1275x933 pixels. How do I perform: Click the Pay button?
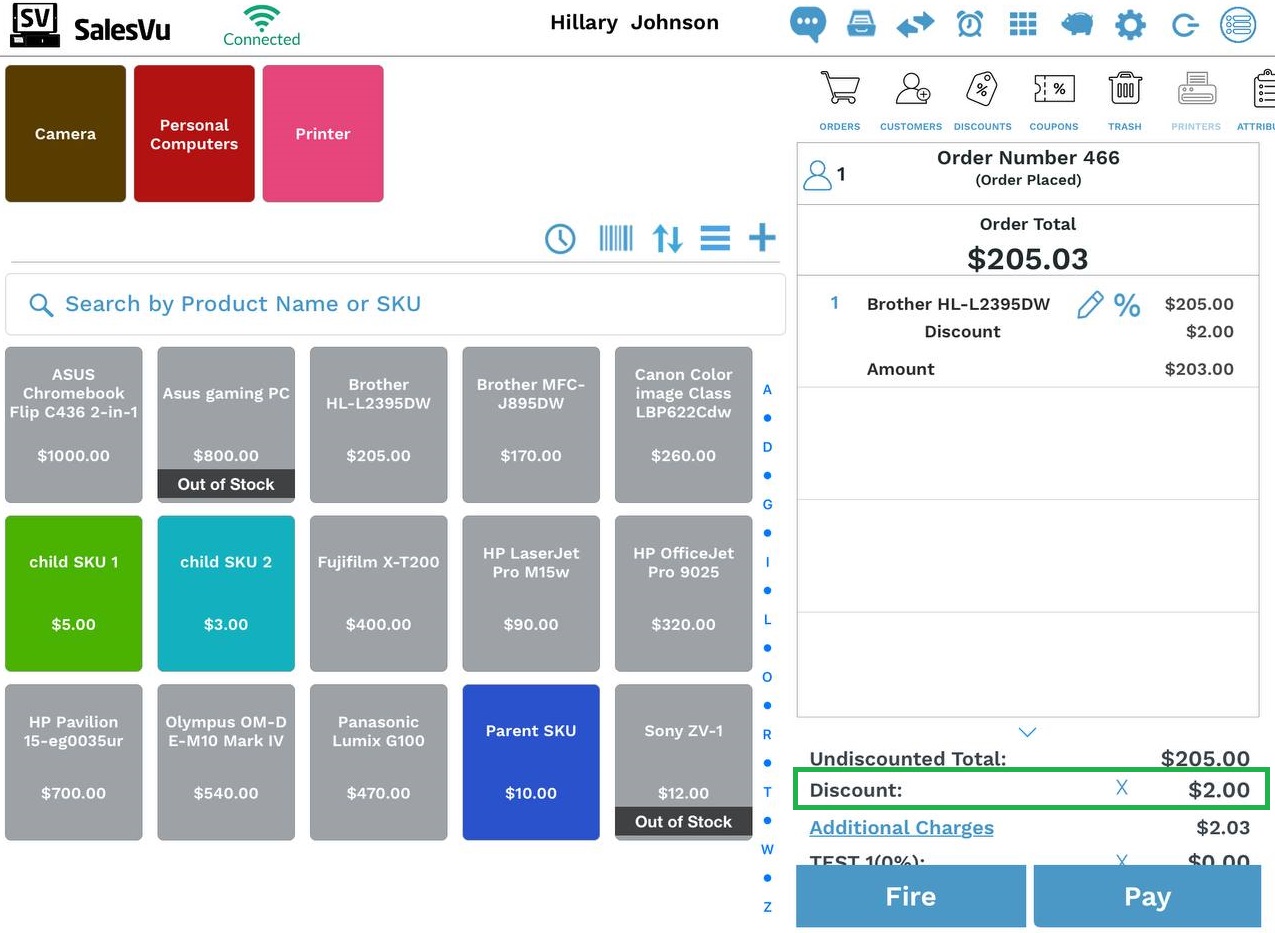point(1147,896)
